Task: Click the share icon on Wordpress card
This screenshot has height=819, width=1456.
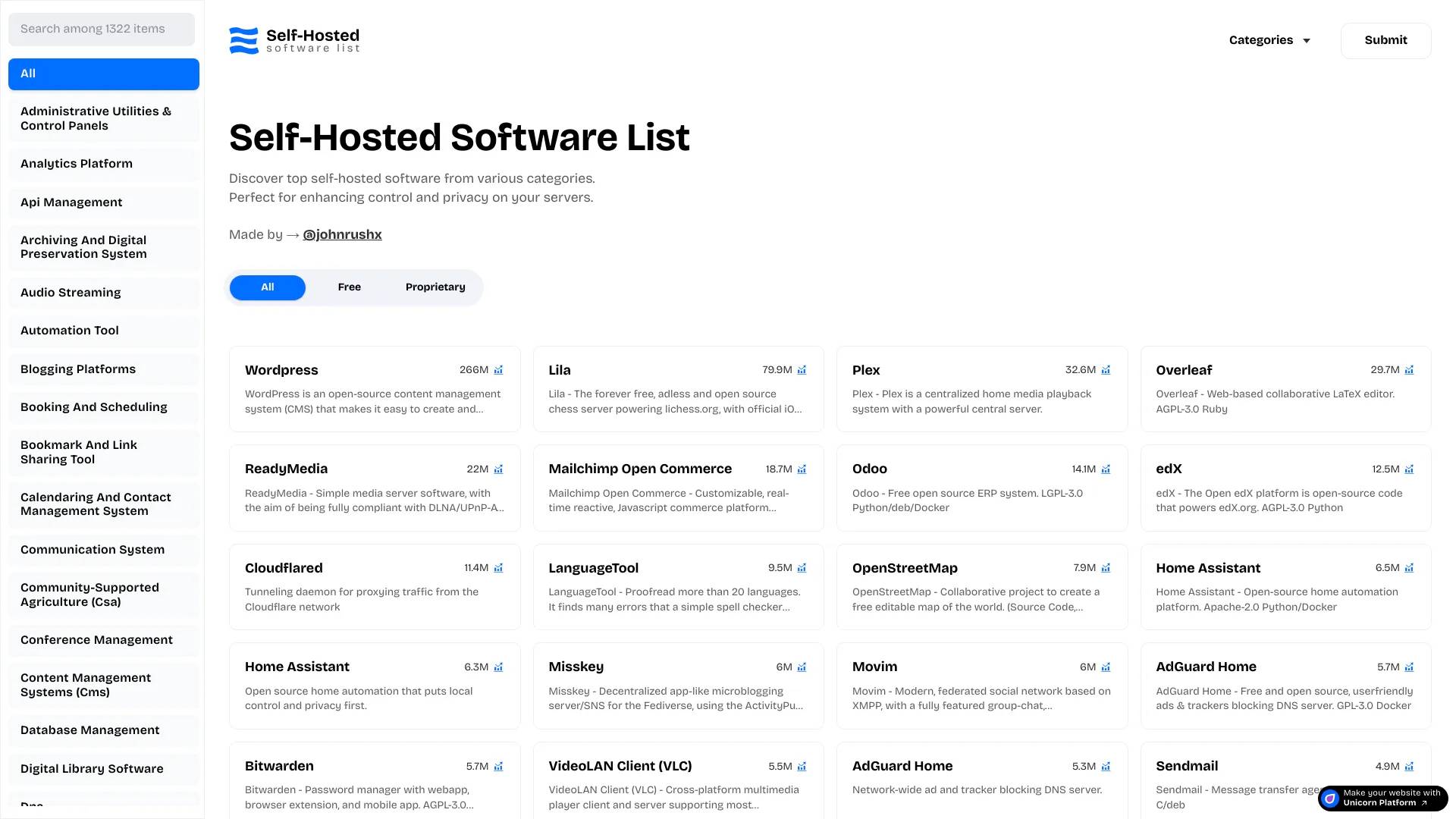Action: (500, 369)
